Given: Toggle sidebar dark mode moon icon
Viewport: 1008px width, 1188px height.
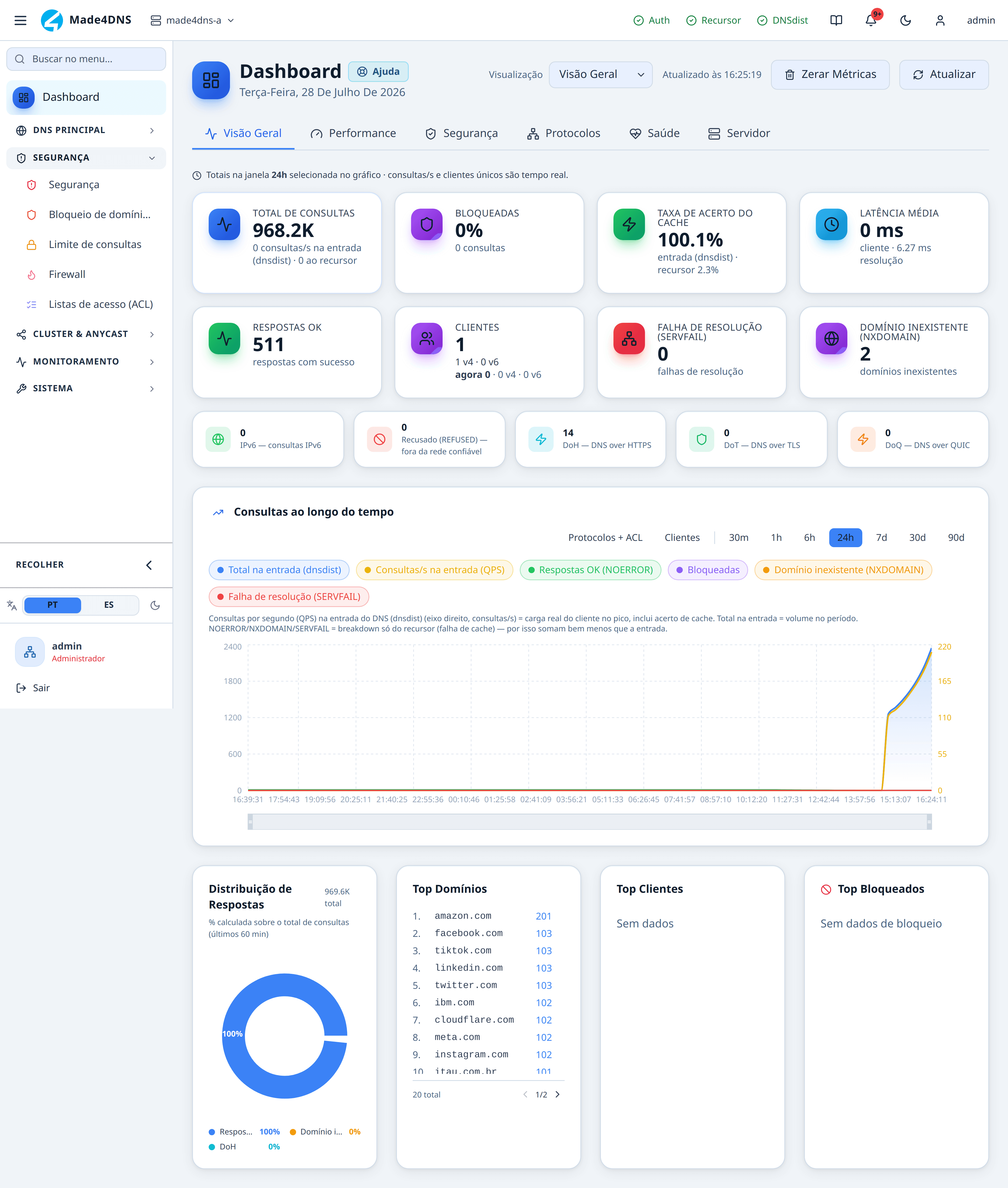Looking at the screenshot, I should (x=155, y=605).
